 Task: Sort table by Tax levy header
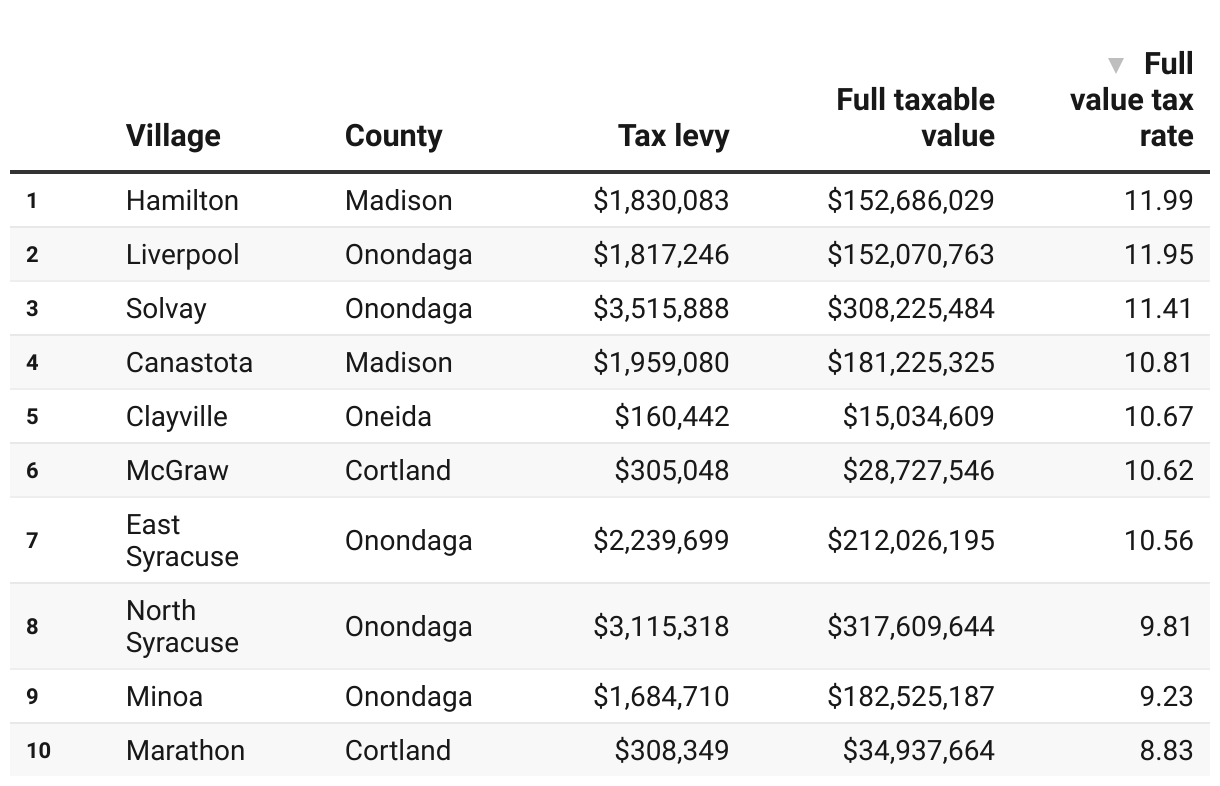(x=673, y=136)
